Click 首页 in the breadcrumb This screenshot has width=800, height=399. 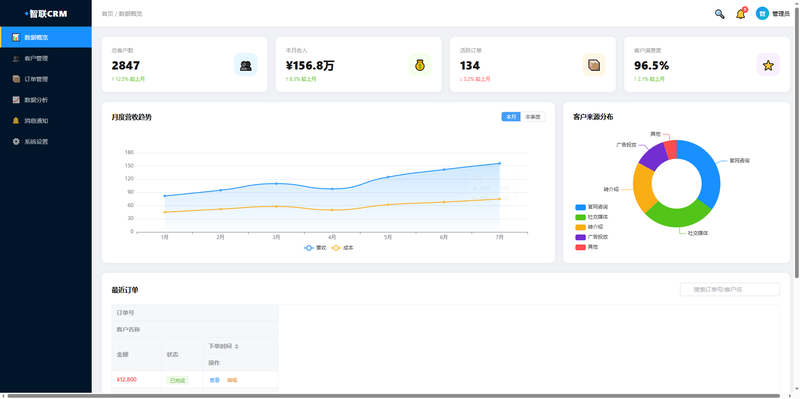[107, 14]
